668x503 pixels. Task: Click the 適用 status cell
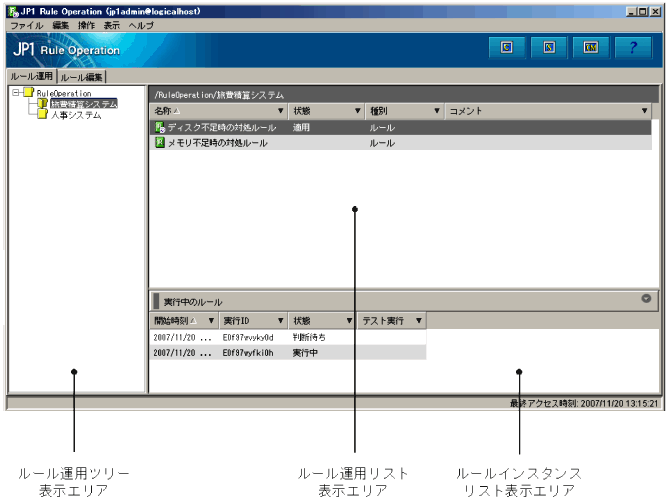coord(301,127)
